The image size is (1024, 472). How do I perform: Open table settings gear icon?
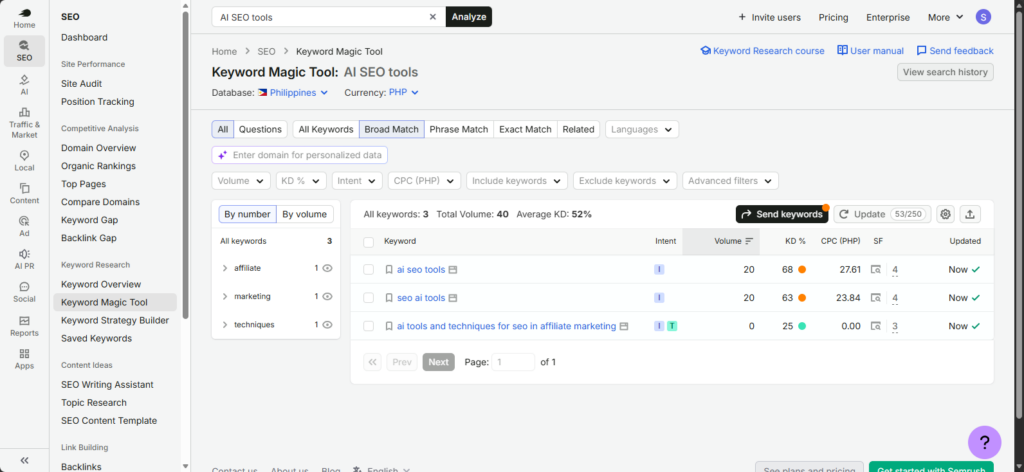946,214
